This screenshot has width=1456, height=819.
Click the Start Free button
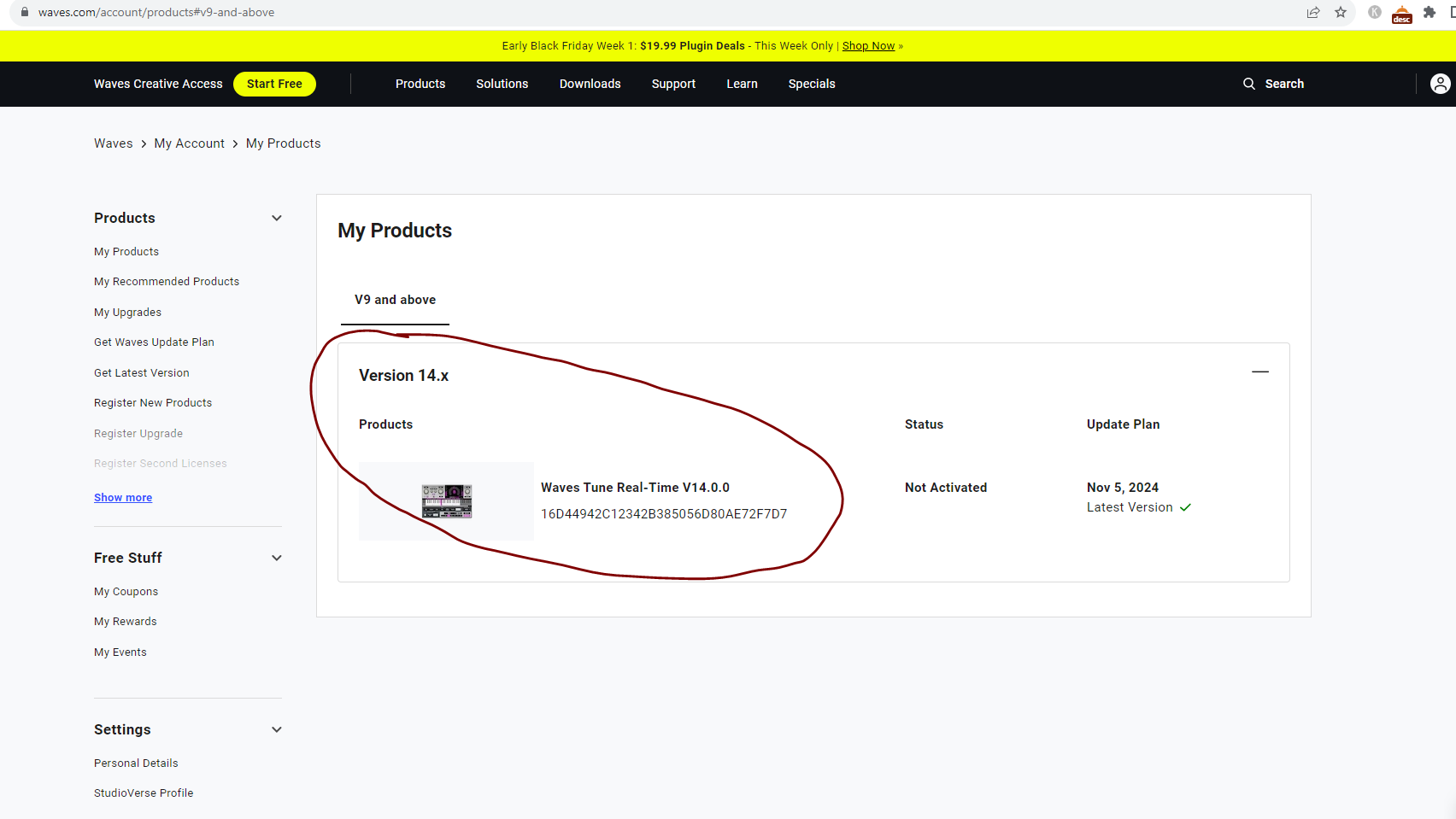point(274,84)
